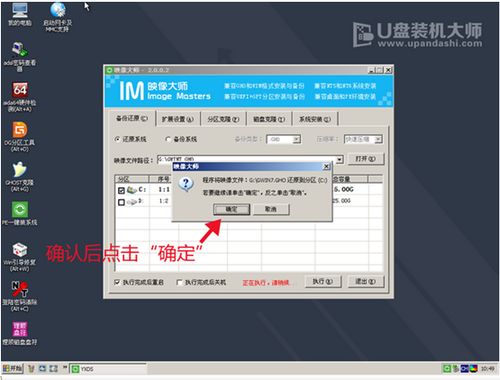500x380 pixels.
Task: Click the Start button on the taskbar
Action: coord(12,368)
